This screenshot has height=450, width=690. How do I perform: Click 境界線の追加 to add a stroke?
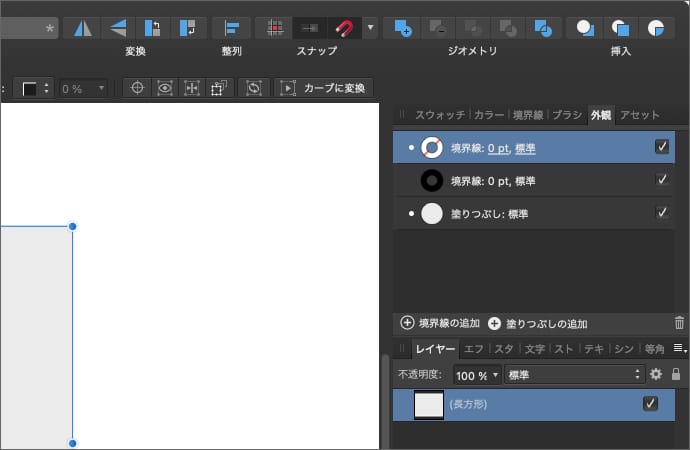click(441, 323)
